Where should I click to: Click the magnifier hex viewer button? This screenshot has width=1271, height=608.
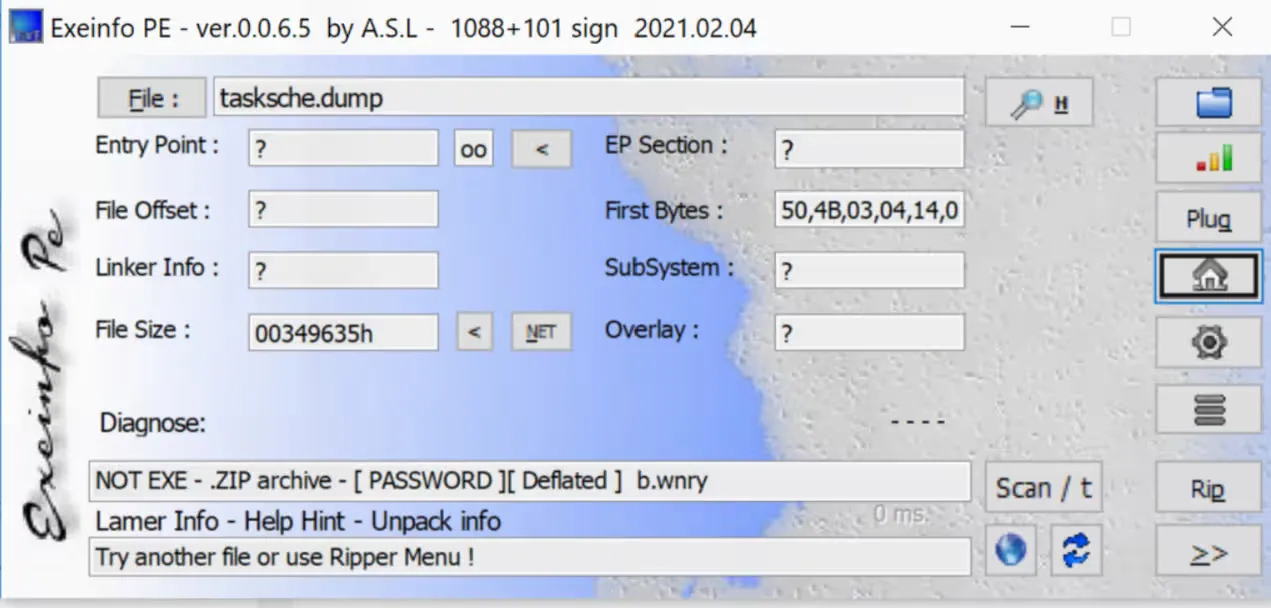click(x=1039, y=102)
